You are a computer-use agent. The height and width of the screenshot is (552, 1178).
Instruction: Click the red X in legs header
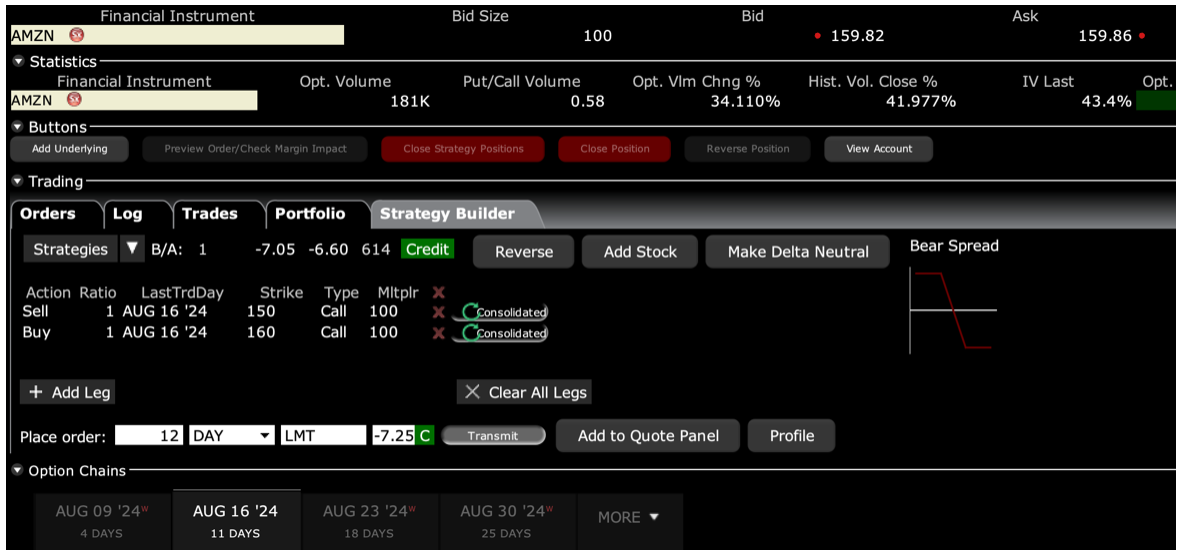click(x=438, y=292)
